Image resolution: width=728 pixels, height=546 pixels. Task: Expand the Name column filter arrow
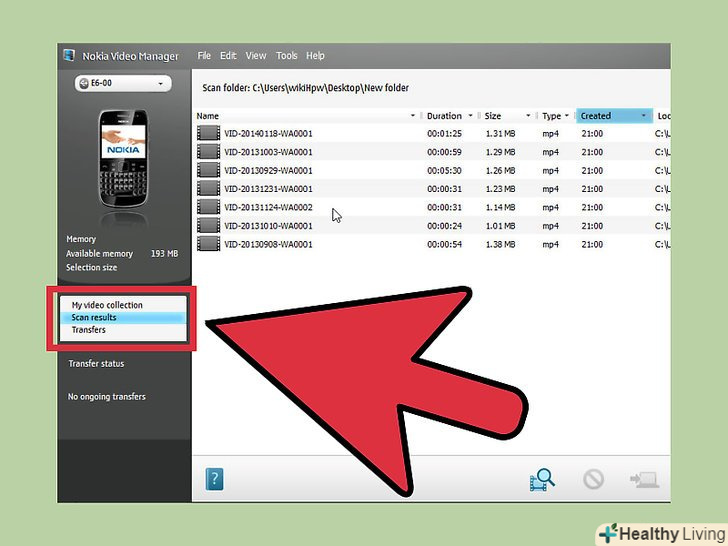point(413,116)
